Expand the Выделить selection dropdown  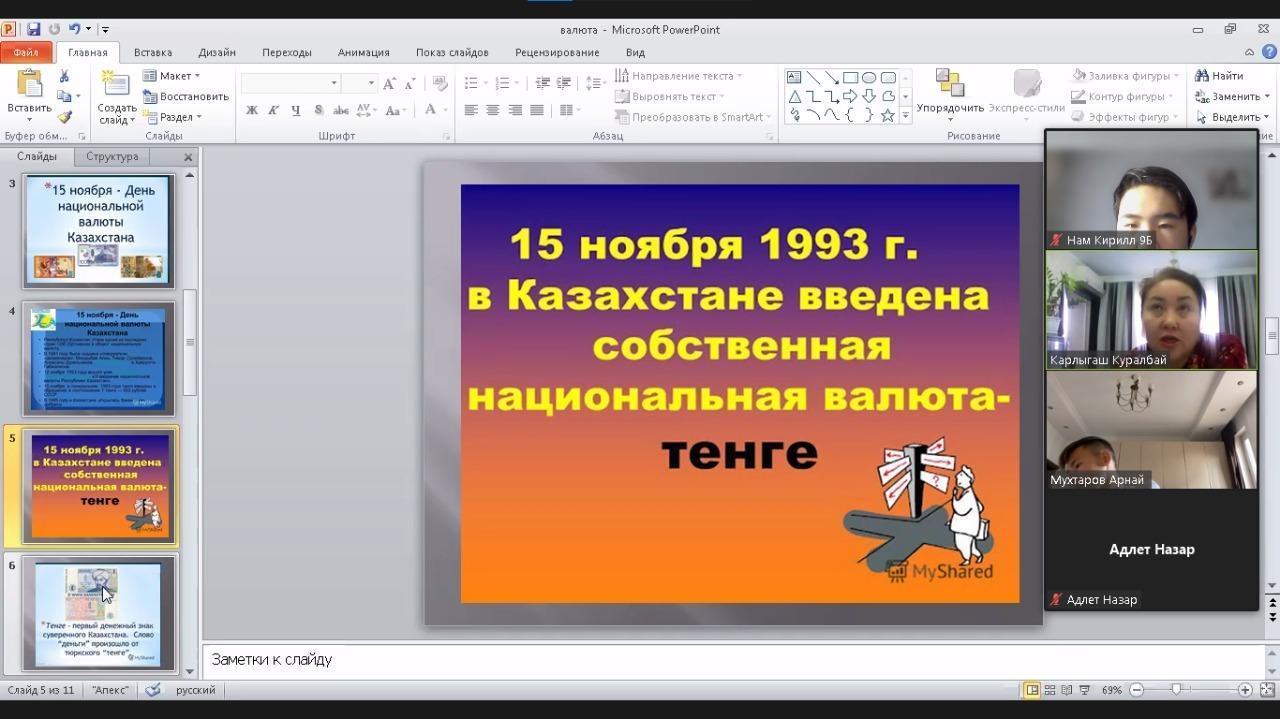tap(1230, 117)
